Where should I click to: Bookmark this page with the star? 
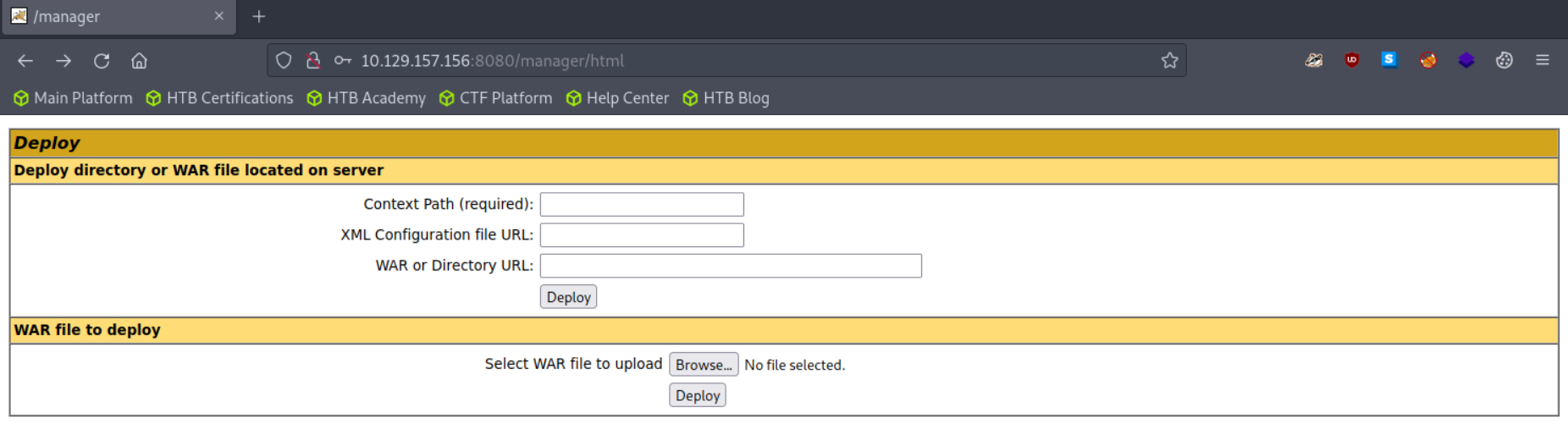click(x=1169, y=61)
